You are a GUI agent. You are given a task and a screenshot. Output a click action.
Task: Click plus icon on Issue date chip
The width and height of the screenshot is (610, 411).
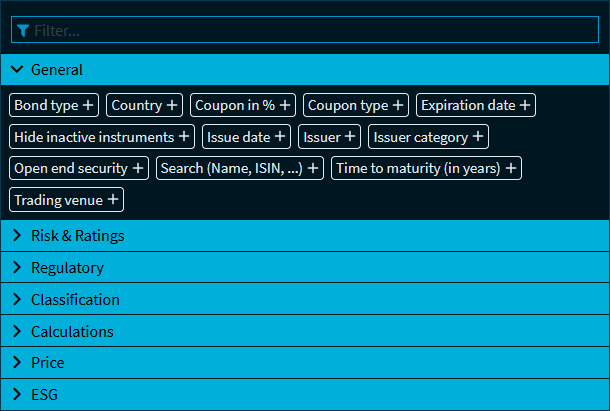[280, 136]
